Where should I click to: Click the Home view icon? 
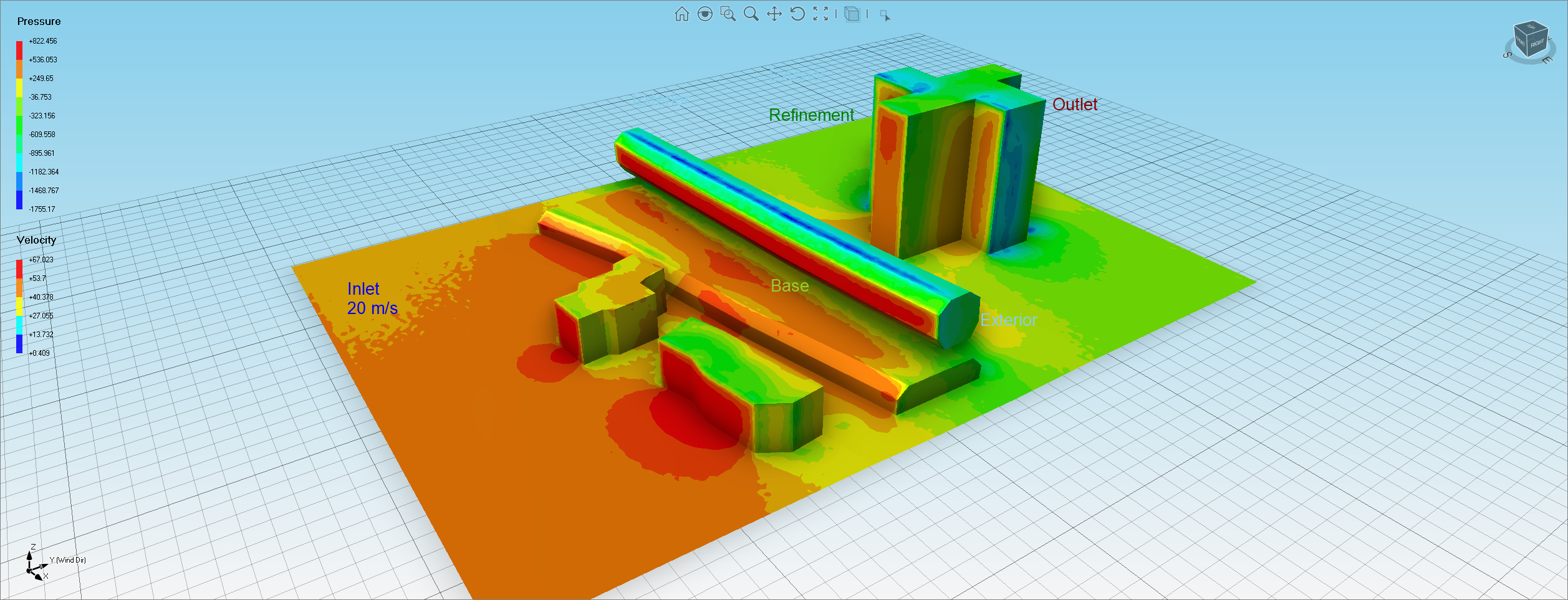pos(681,14)
